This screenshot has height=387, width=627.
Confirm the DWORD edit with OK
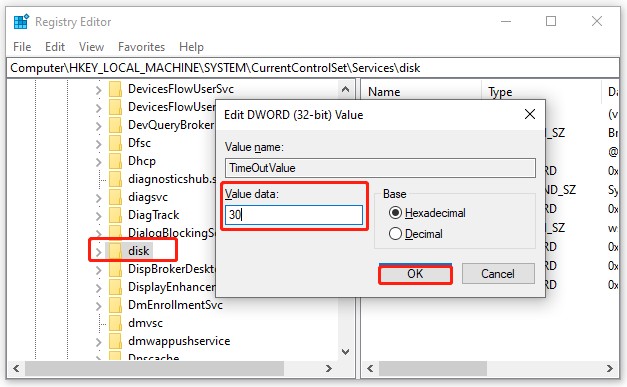pos(415,273)
